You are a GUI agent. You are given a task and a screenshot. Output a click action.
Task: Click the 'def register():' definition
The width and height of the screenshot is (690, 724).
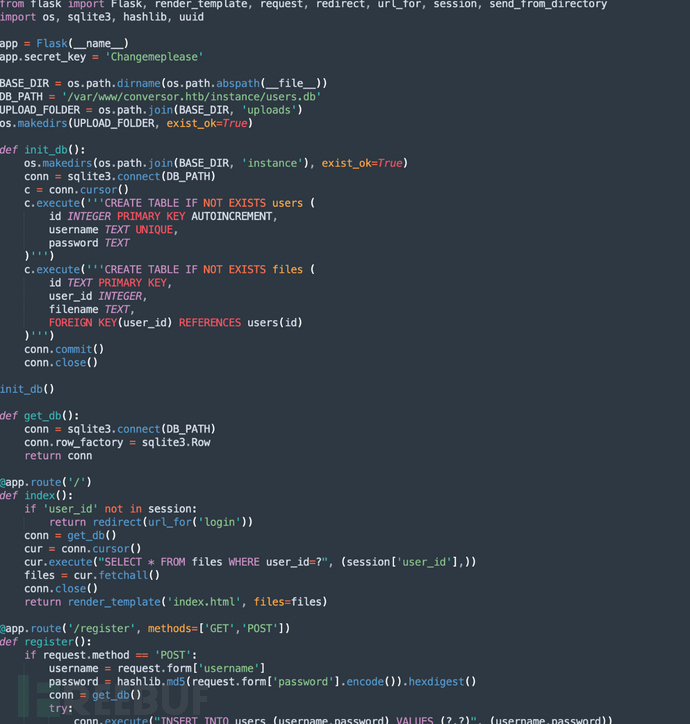click(46, 642)
